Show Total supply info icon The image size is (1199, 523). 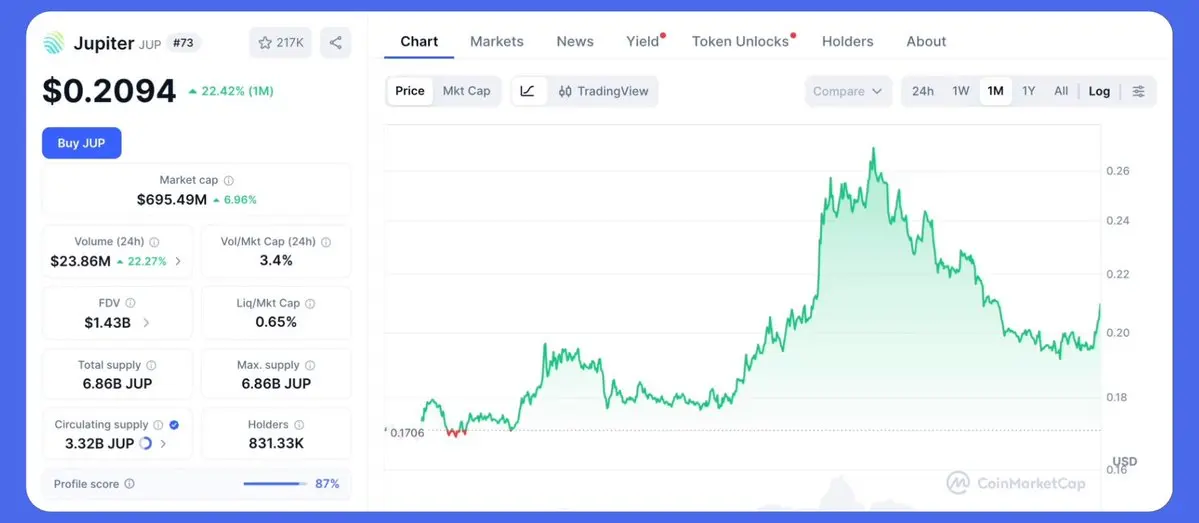(151, 365)
